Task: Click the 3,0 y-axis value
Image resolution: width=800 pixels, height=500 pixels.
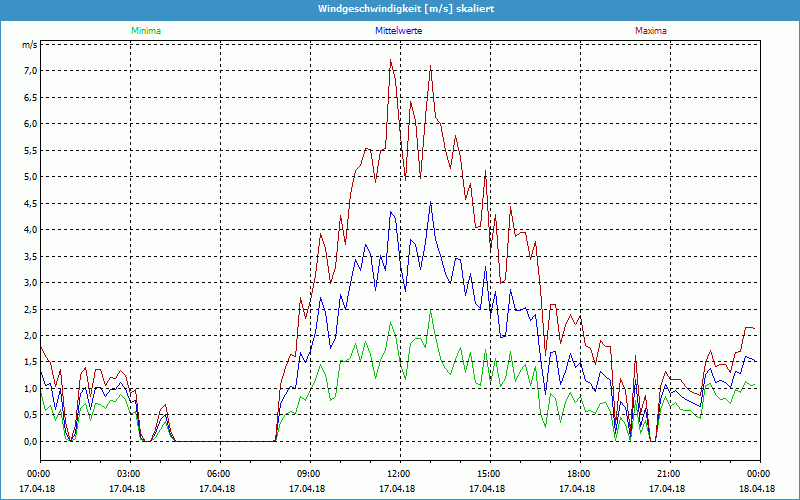Action: tap(31, 282)
